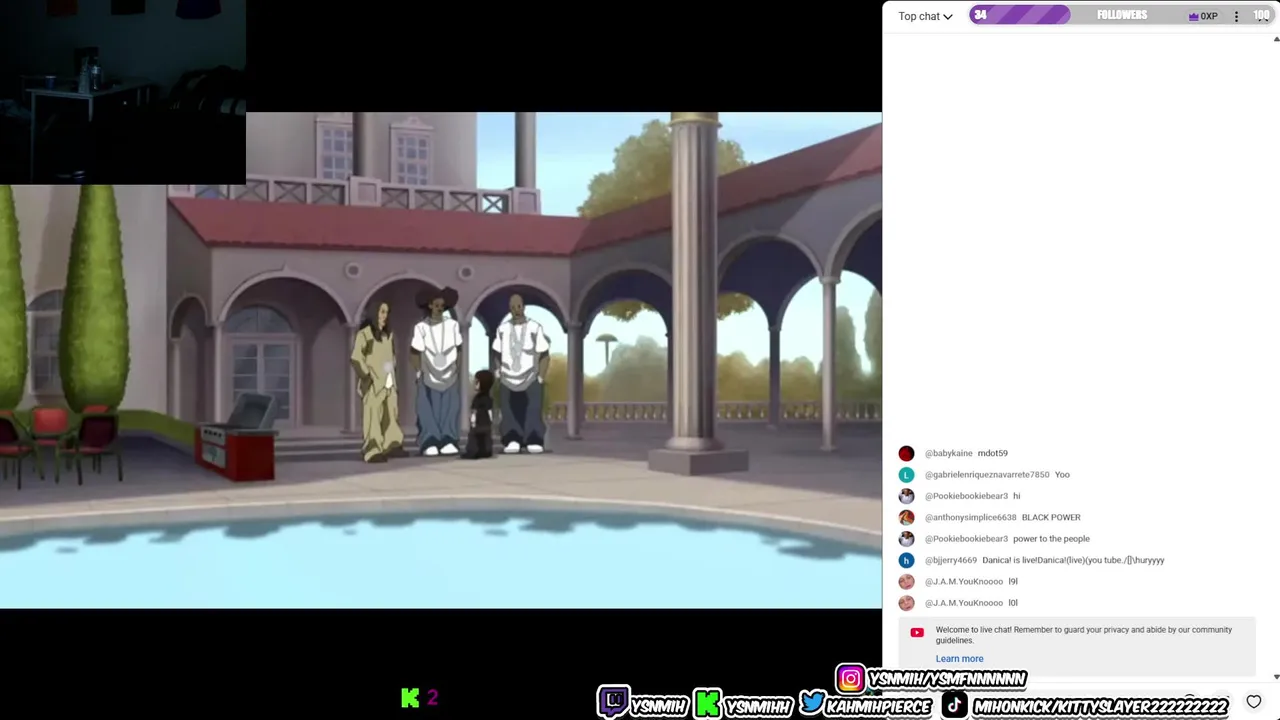Click the Pookiebookiebear3 avatar next to 'power to the people'
Image resolution: width=1280 pixels, height=720 pixels.
906,539
